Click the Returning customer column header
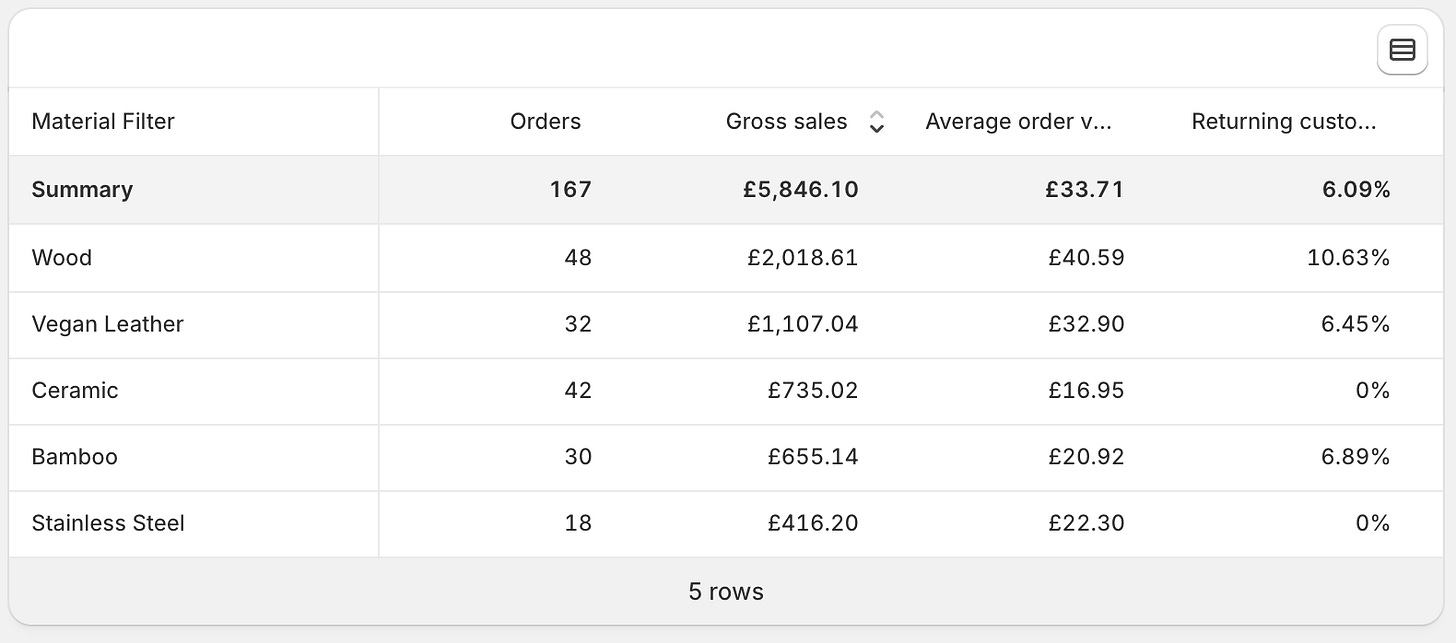The image size is (1456, 643). pyautogui.click(x=1283, y=122)
